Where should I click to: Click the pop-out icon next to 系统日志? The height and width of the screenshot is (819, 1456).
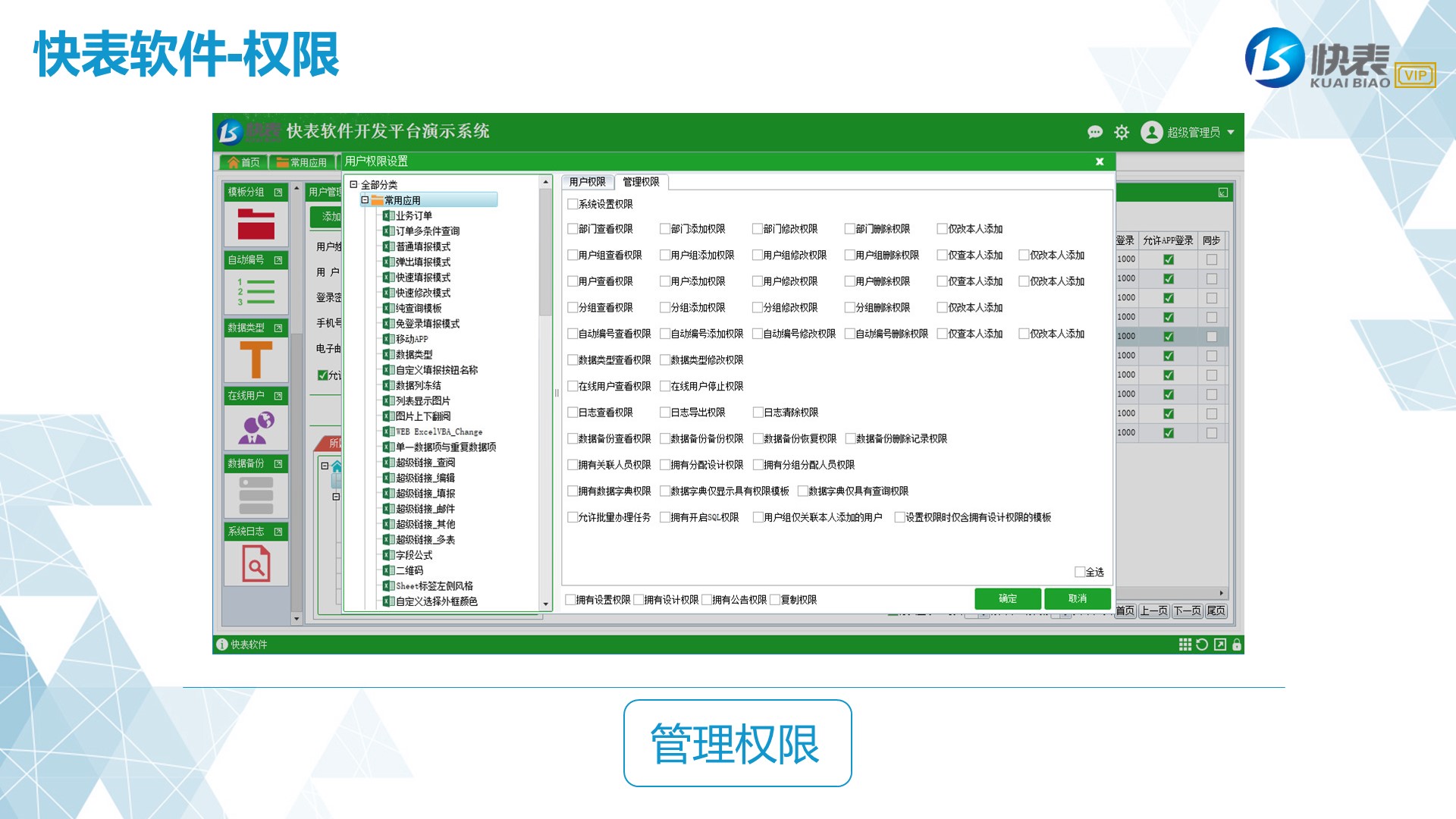[x=278, y=532]
